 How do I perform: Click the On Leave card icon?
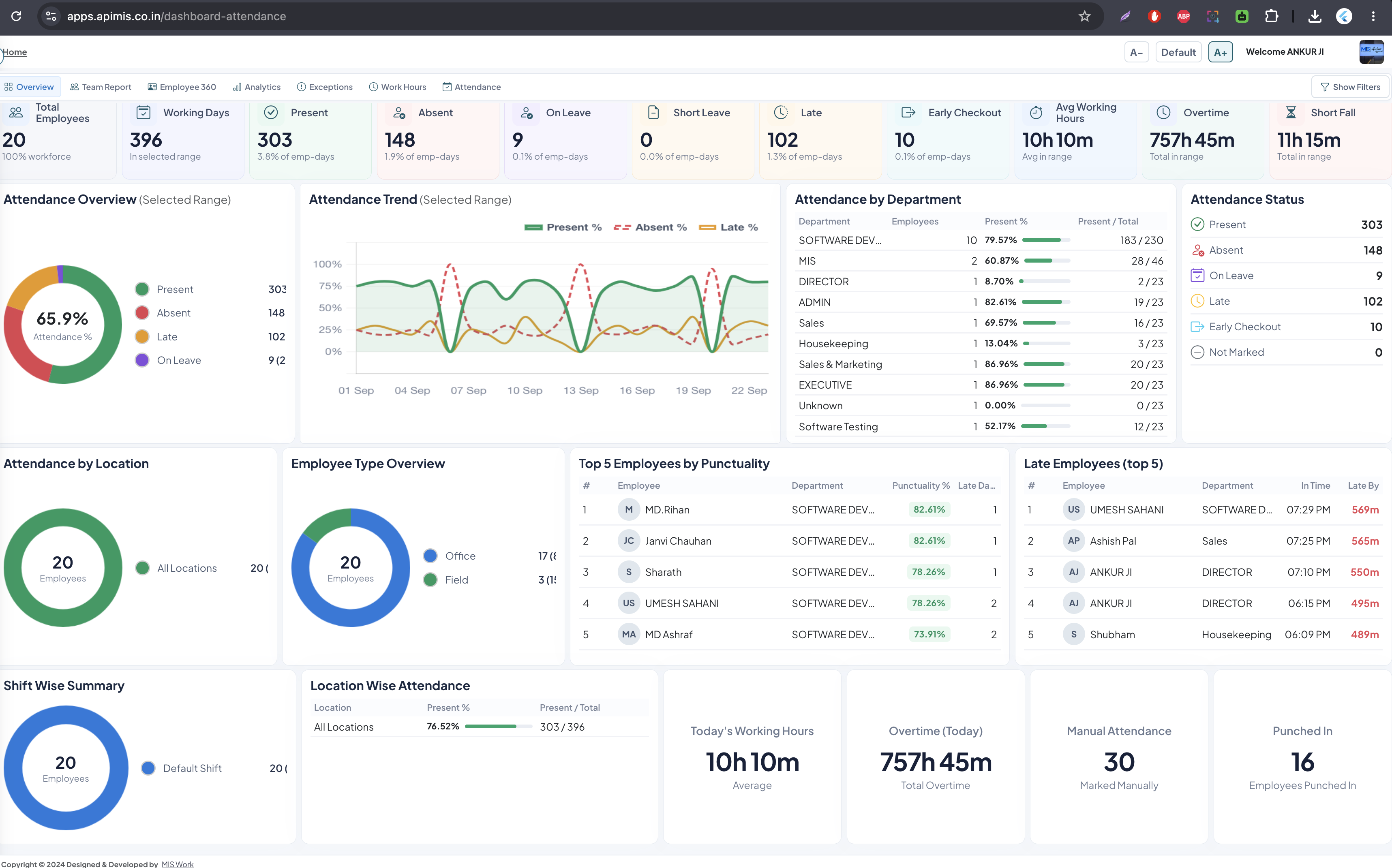(527, 113)
